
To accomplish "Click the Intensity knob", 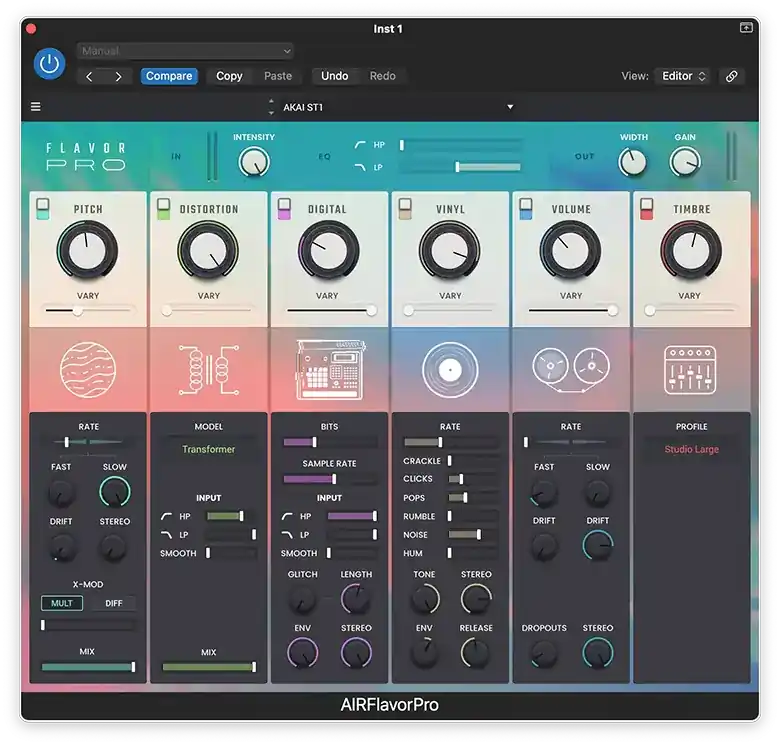I will coord(254,162).
